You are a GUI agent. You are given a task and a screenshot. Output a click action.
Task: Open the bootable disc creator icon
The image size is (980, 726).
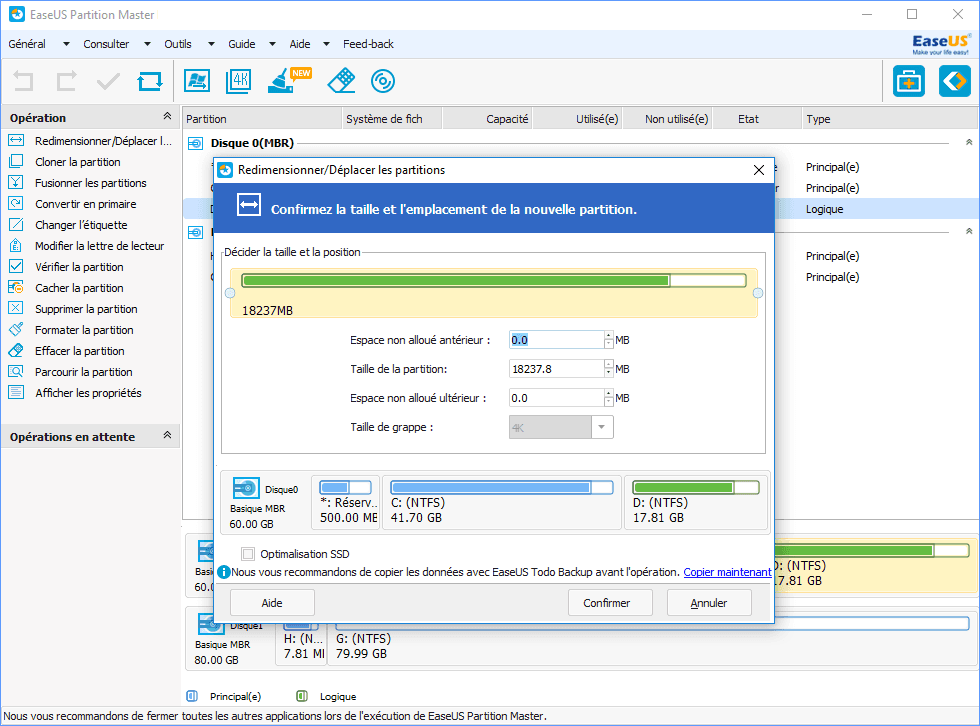tap(382, 81)
